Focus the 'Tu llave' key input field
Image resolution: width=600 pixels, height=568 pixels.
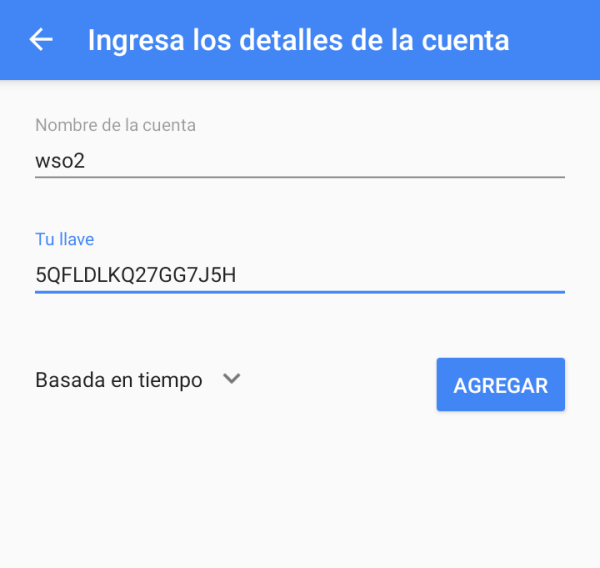[300, 275]
